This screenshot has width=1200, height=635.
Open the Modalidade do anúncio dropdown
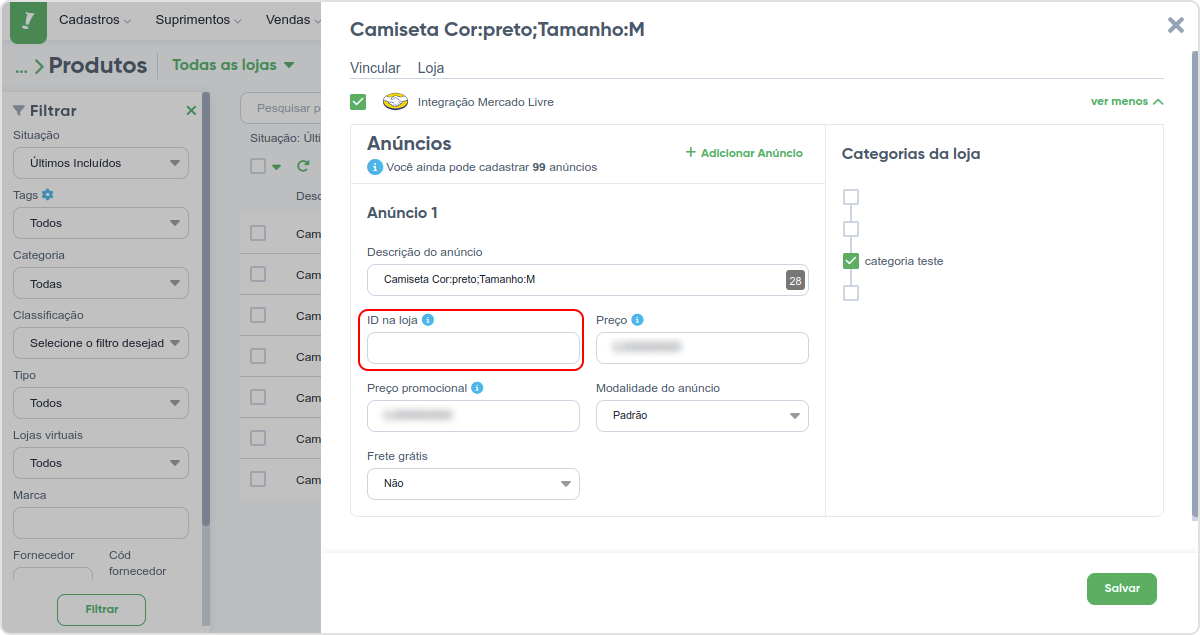(702, 415)
